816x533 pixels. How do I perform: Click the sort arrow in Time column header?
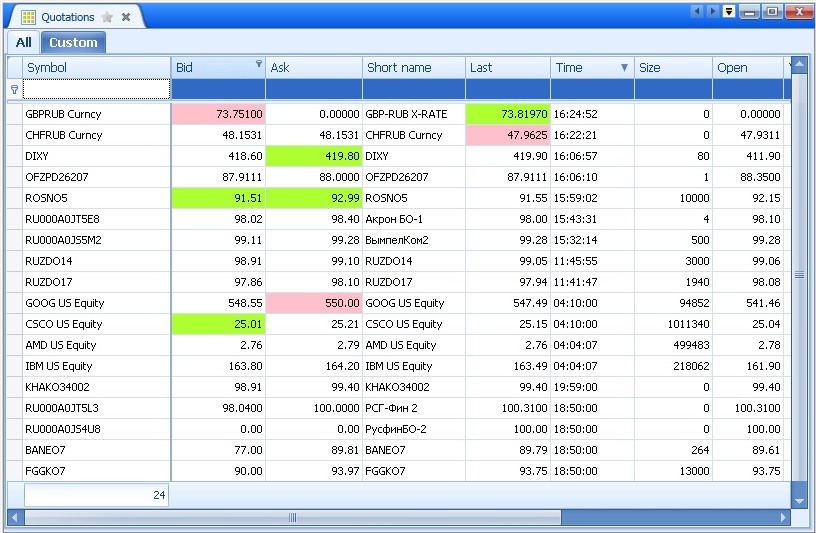(625, 68)
